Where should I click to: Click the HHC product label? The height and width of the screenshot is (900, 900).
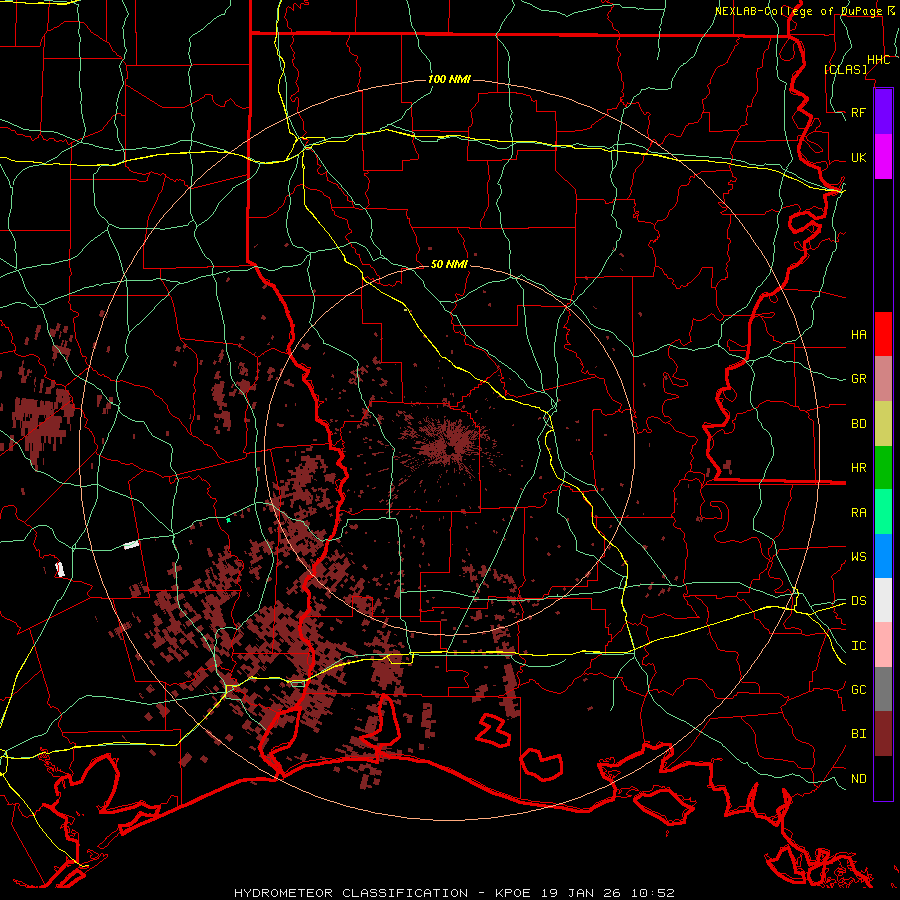[x=878, y=60]
